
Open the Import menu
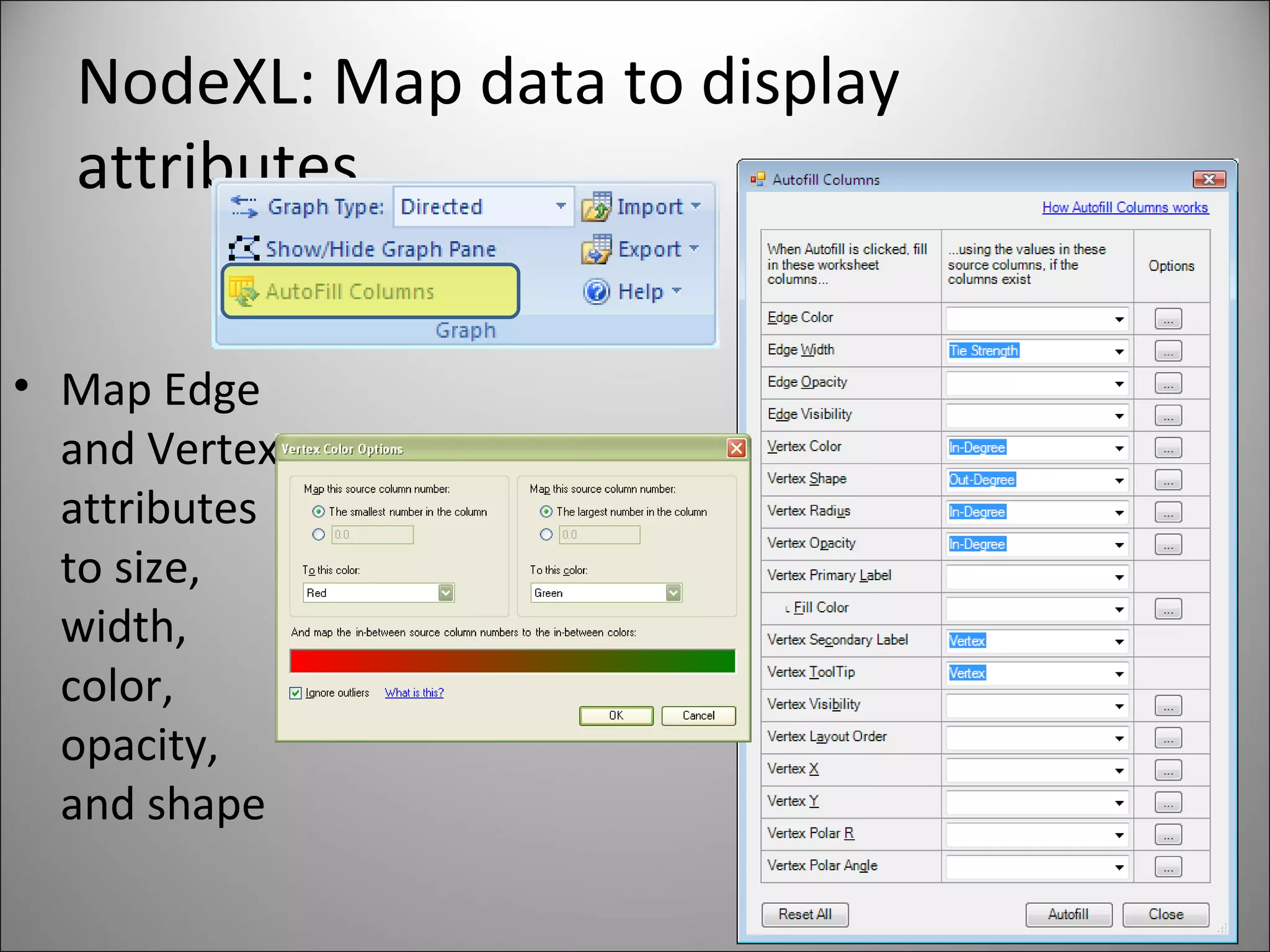pos(641,206)
